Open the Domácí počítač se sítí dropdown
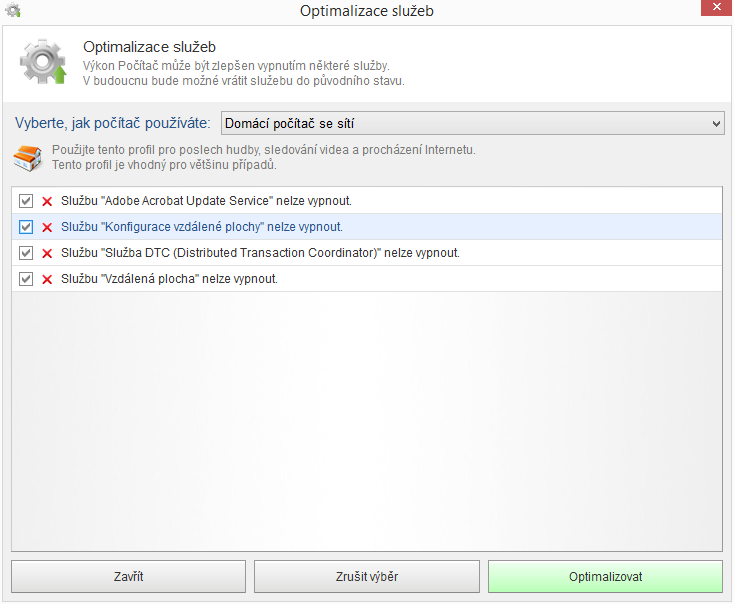The width and height of the screenshot is (734, 604). 473,123
